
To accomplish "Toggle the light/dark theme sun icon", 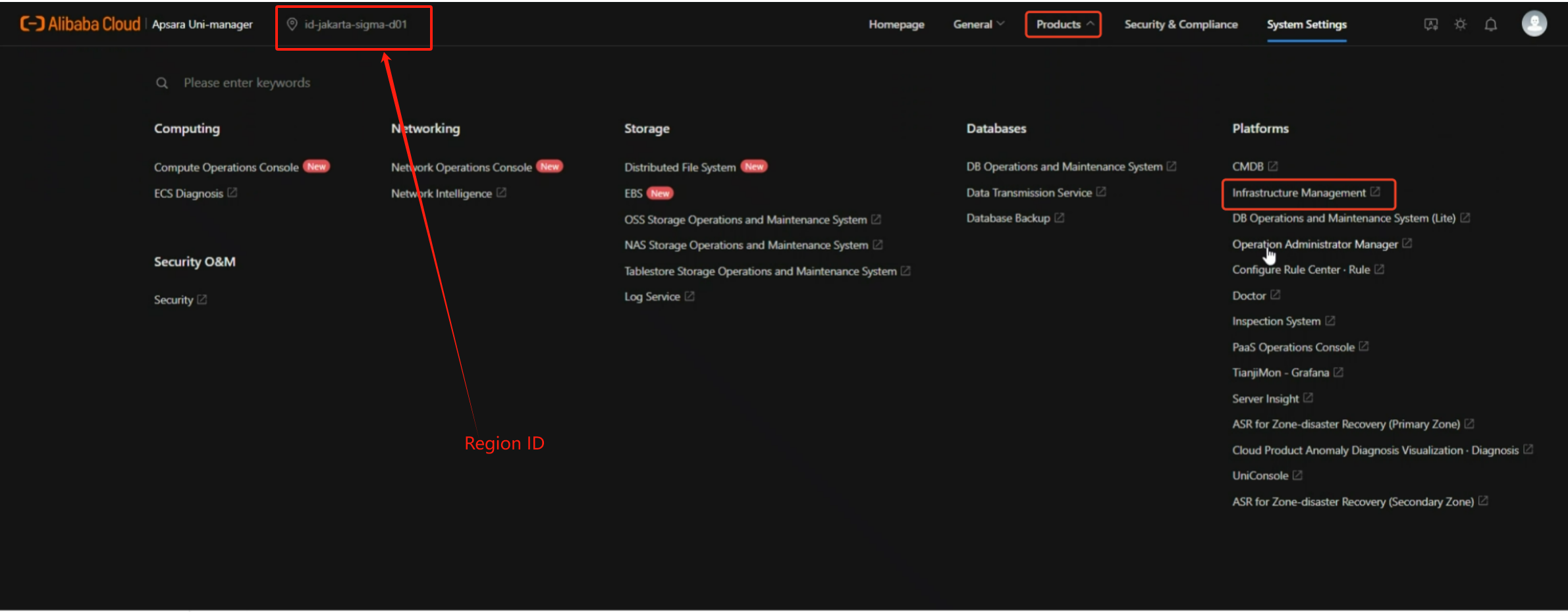I will click(x=1461, y=24).
